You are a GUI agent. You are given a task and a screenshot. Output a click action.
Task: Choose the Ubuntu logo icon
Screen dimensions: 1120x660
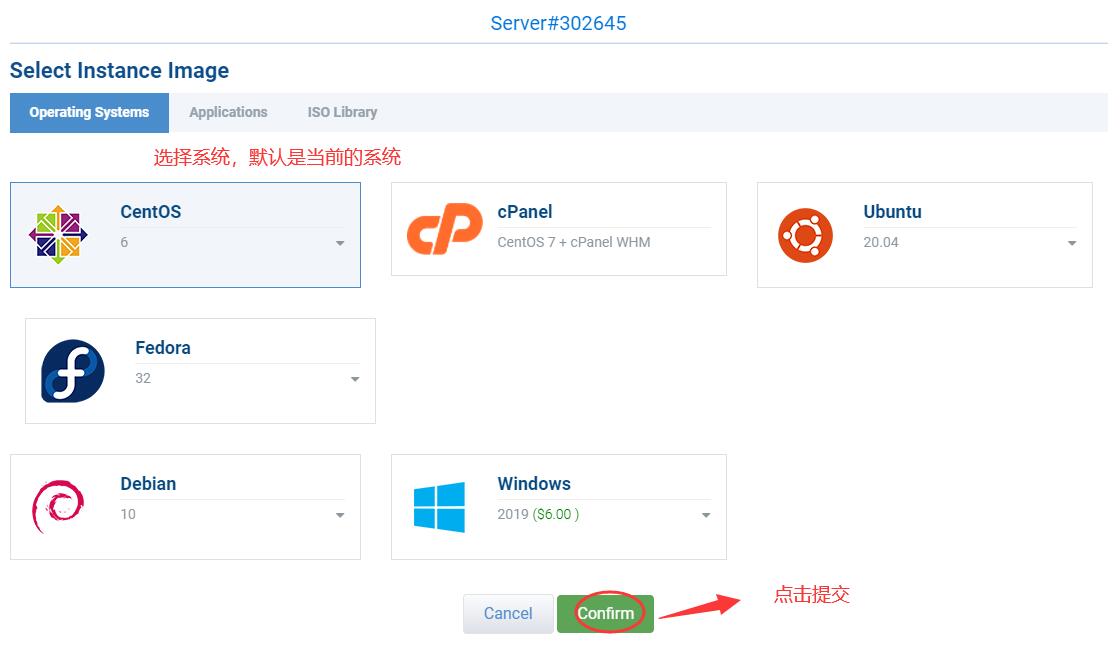coord(805,235)
